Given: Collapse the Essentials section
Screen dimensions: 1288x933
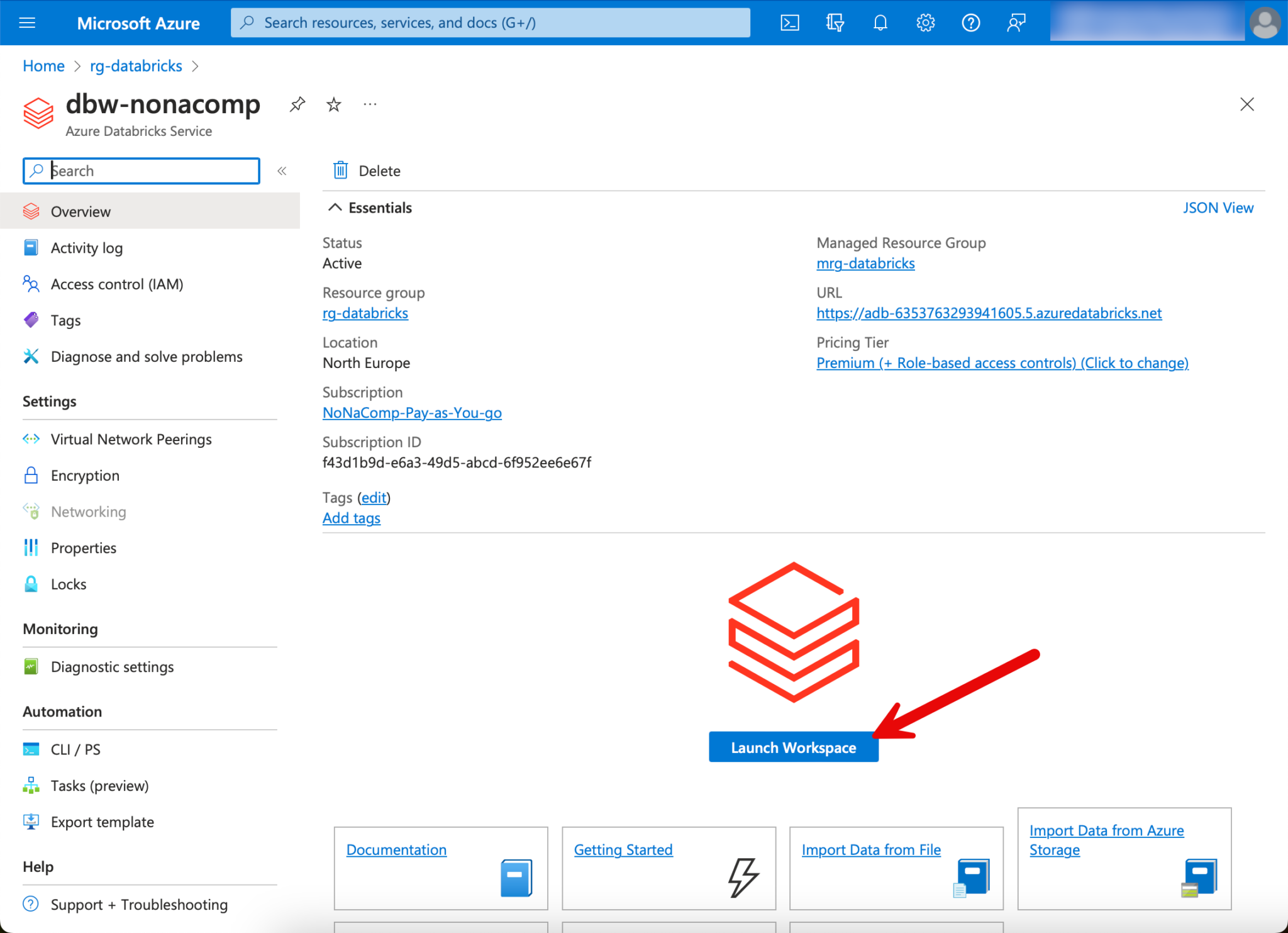Looking at the screenshot, I should [x=335, y=208].
